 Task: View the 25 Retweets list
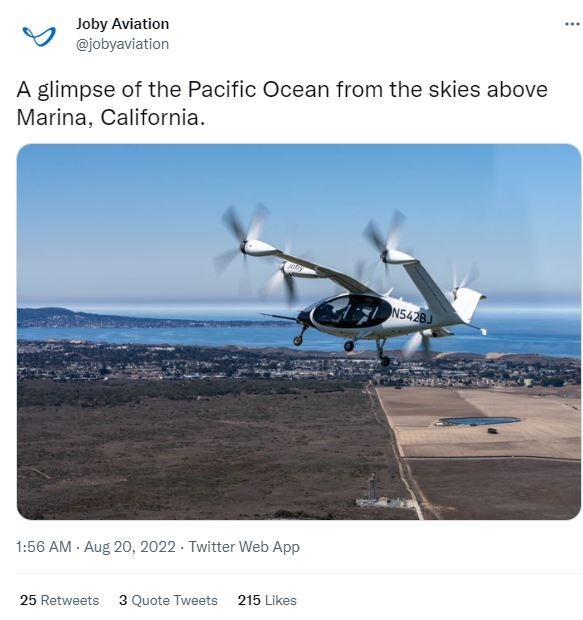click(59, 600)
